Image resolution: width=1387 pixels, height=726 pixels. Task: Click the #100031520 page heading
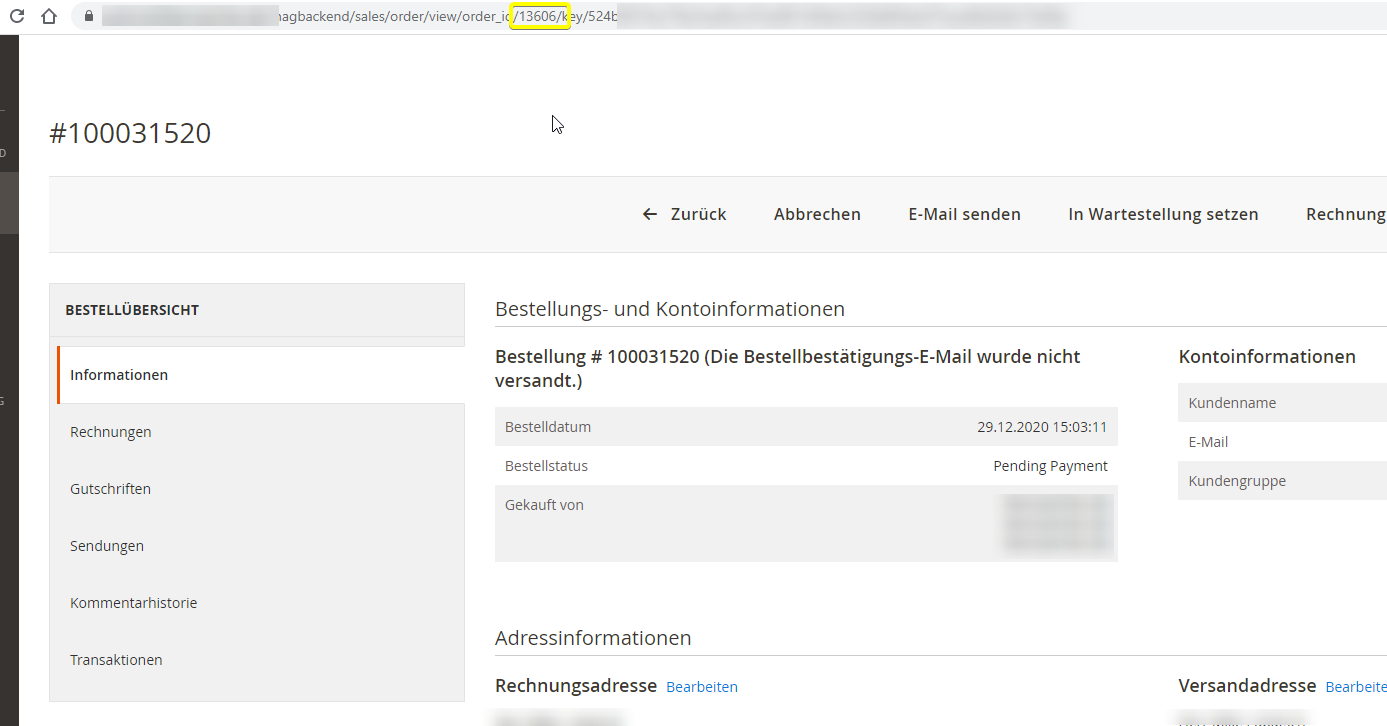click(x=130, y=133)
